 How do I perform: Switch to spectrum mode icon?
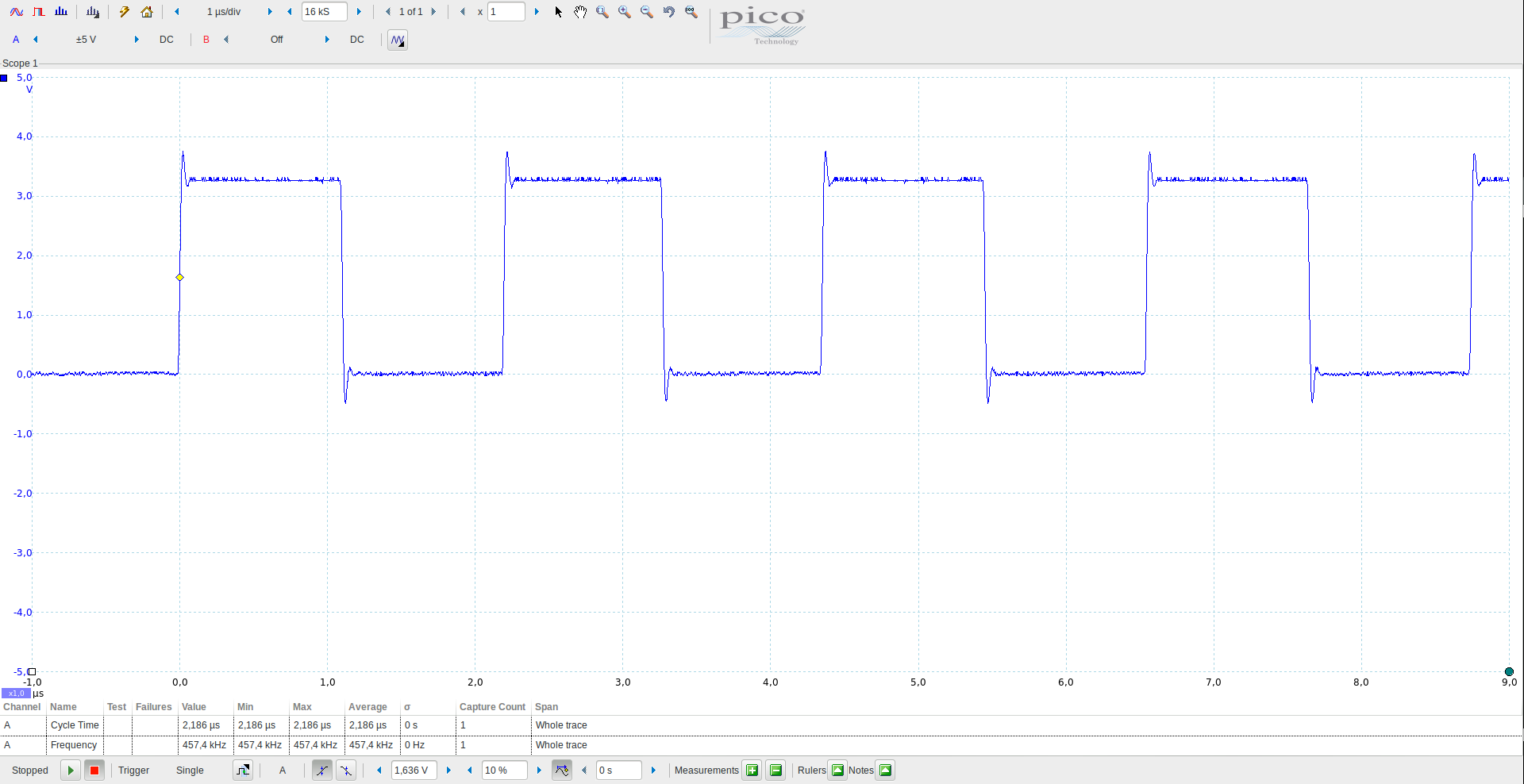[61, 12]
